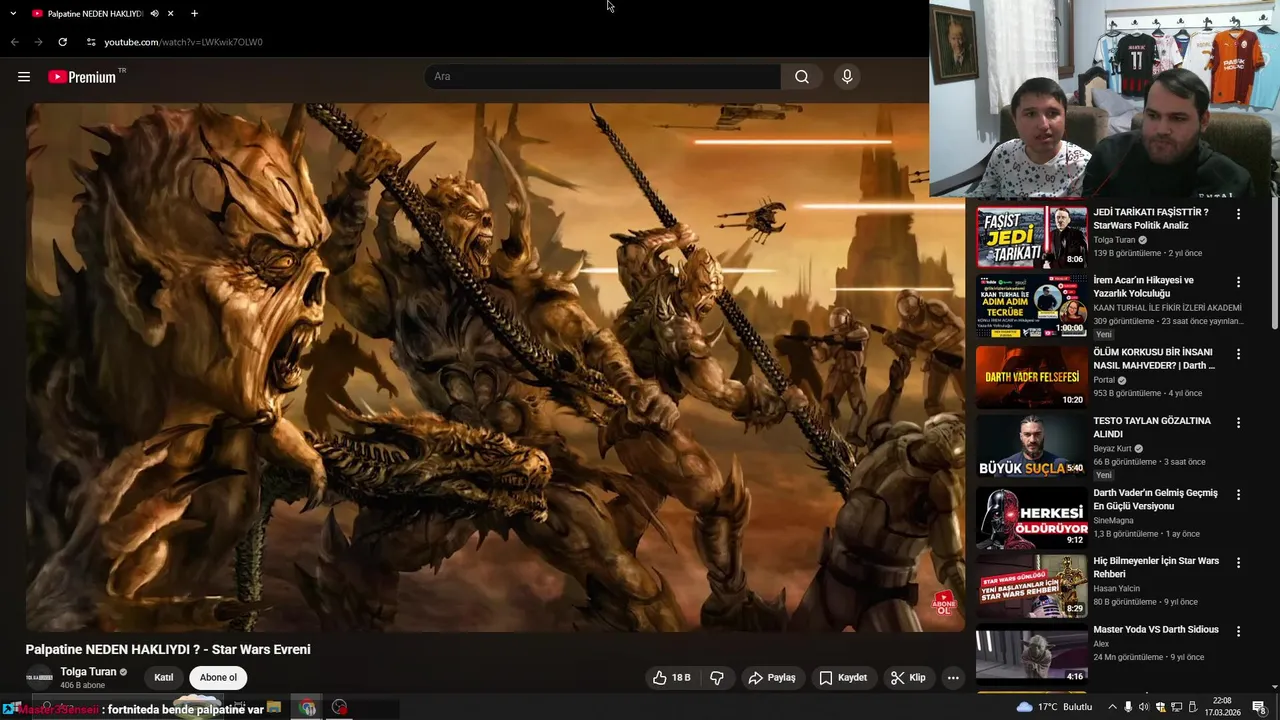Click Portal channel name
This screenshot has height=720, width=1280.
coord(1104,380)
